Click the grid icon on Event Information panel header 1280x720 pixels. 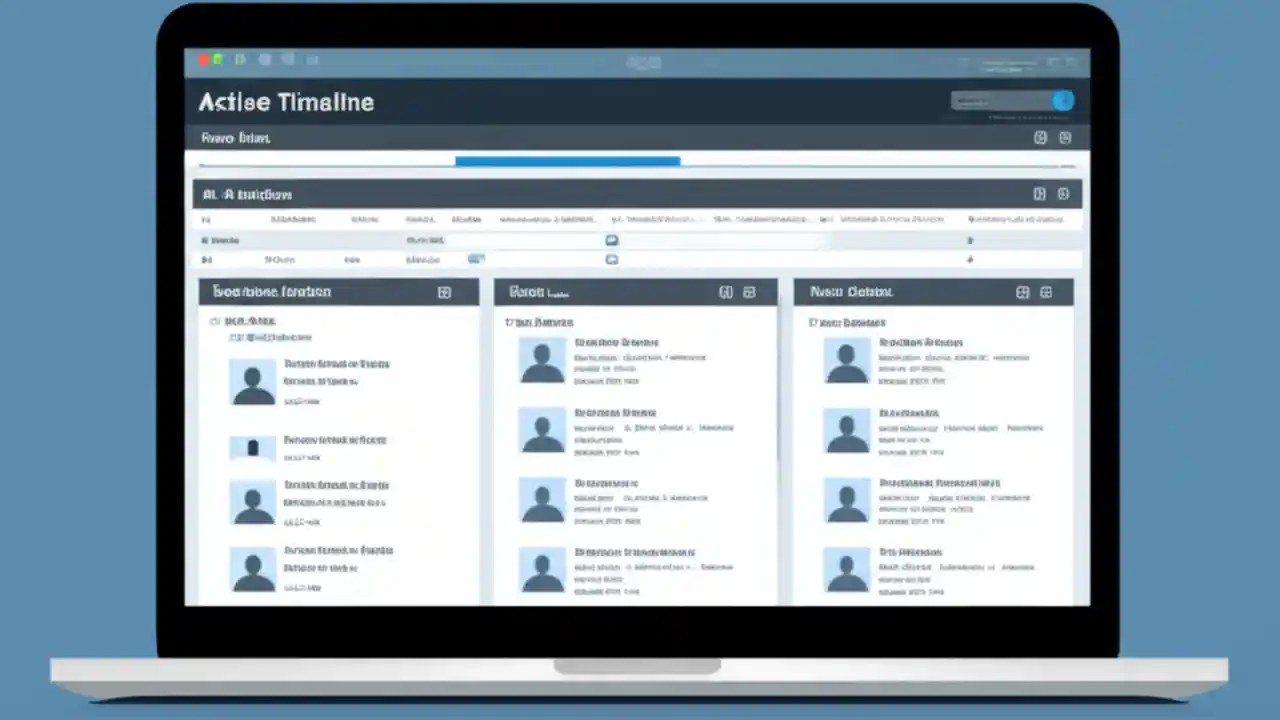point(444,291)
